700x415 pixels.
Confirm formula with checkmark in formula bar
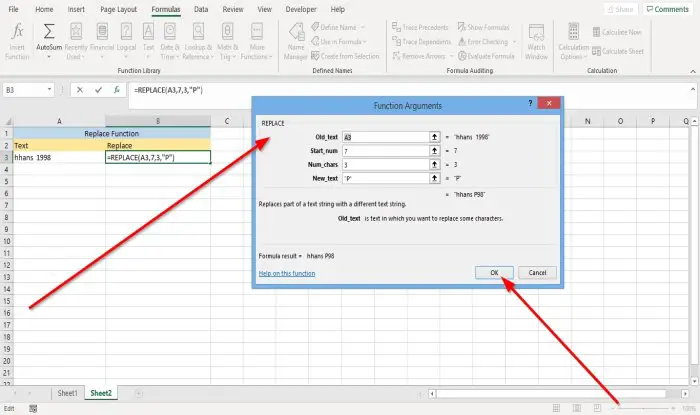pos(98,90)
